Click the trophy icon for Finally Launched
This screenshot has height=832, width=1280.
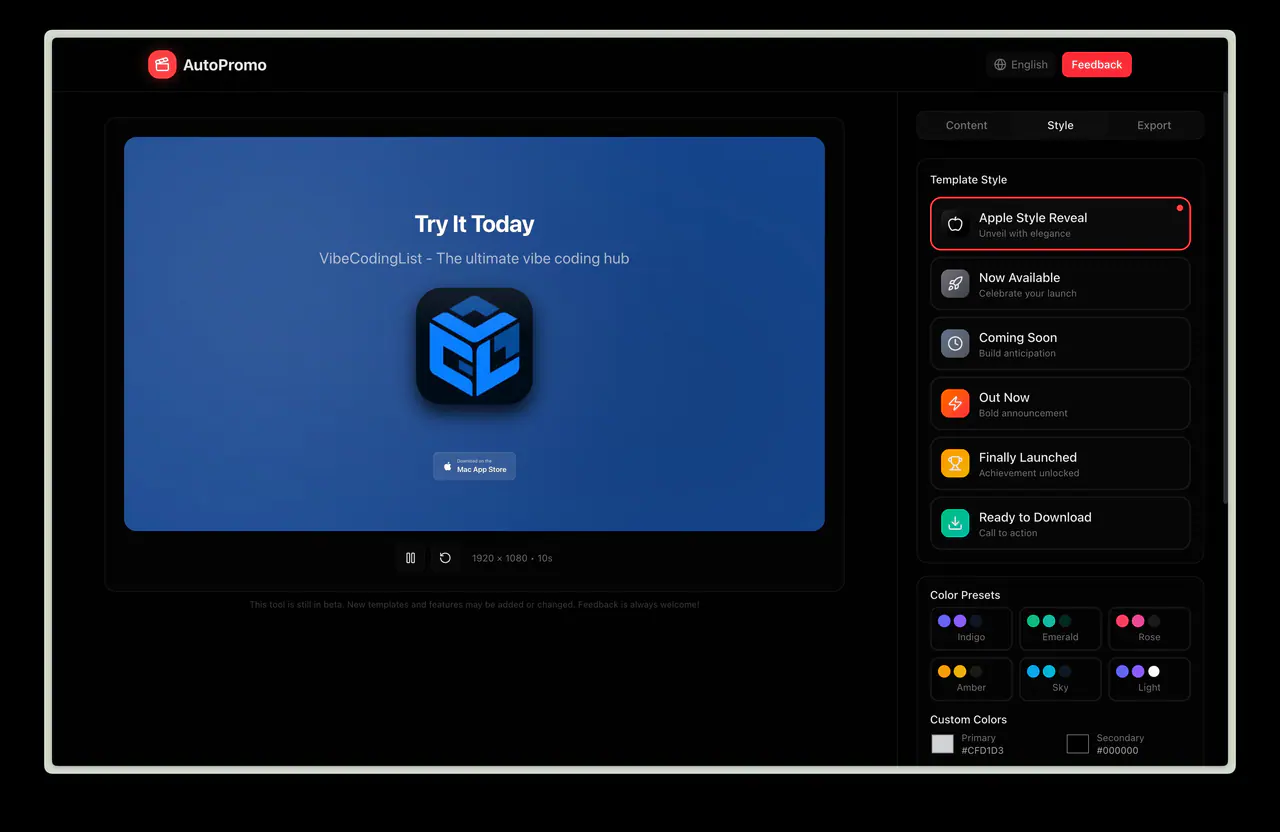(x=955, y=464)
